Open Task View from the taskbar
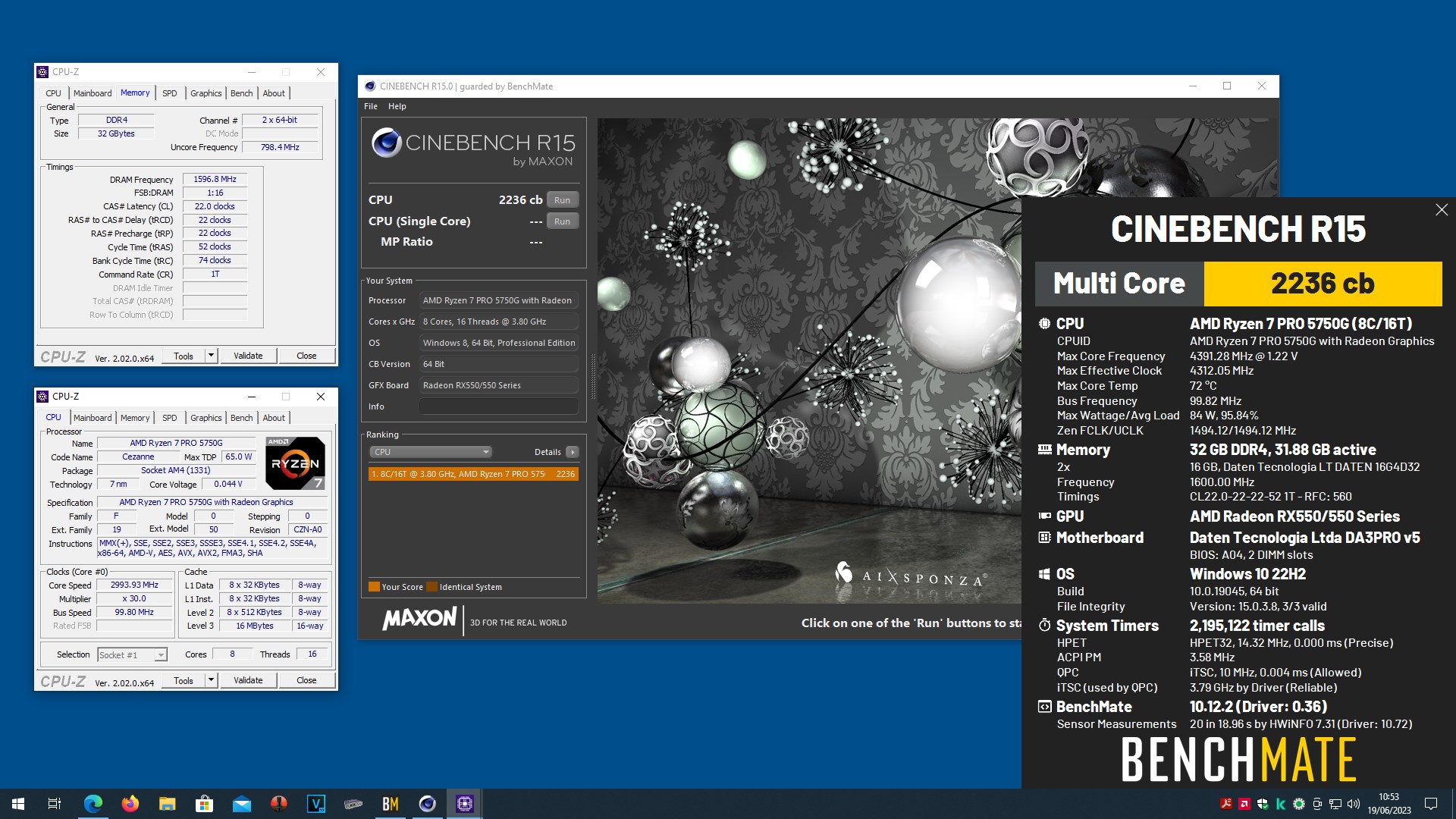The height and width of the screenshot is (819, 1456). click(x=55, y=804)
